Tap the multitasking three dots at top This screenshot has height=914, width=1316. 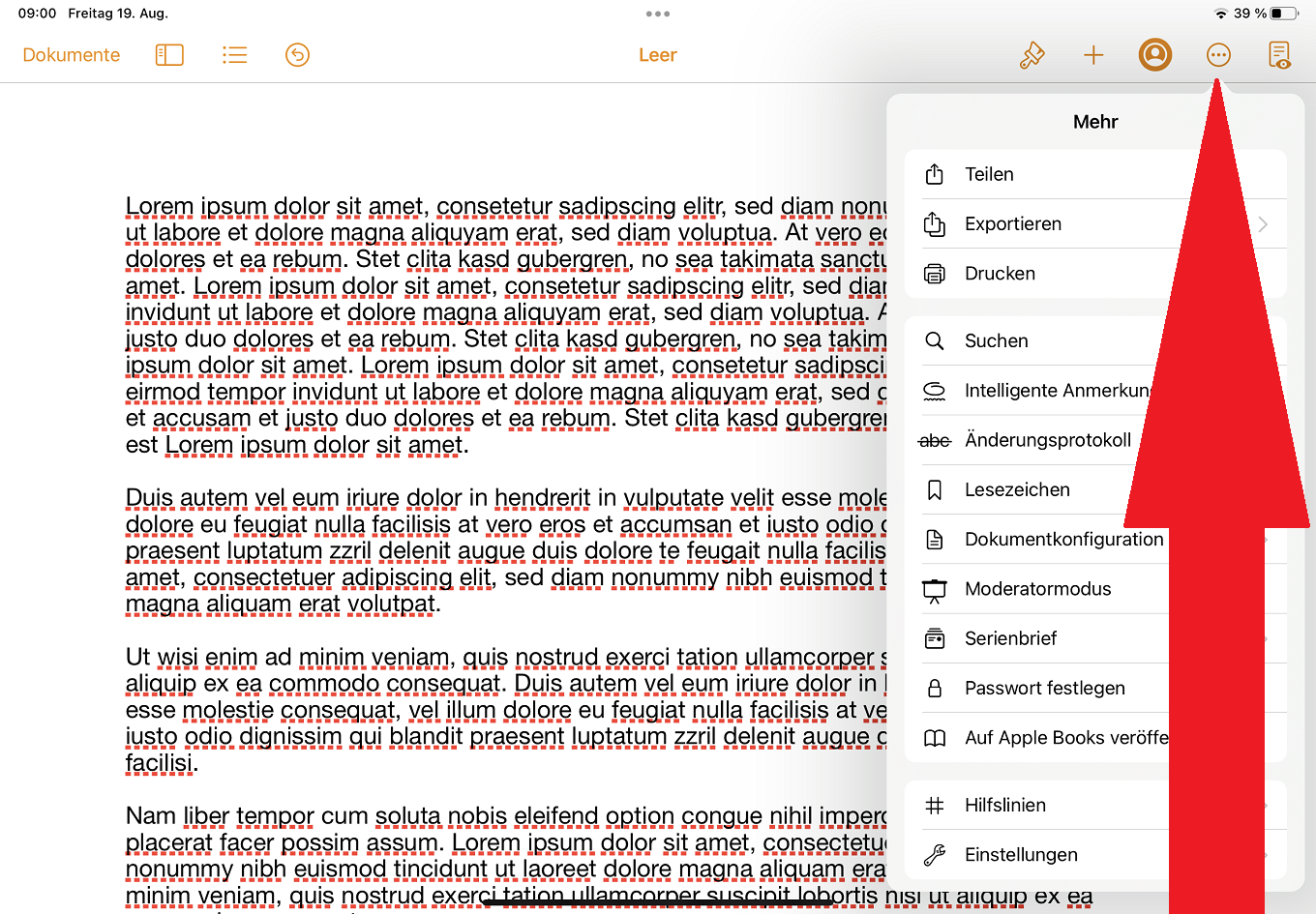(658, 14)
